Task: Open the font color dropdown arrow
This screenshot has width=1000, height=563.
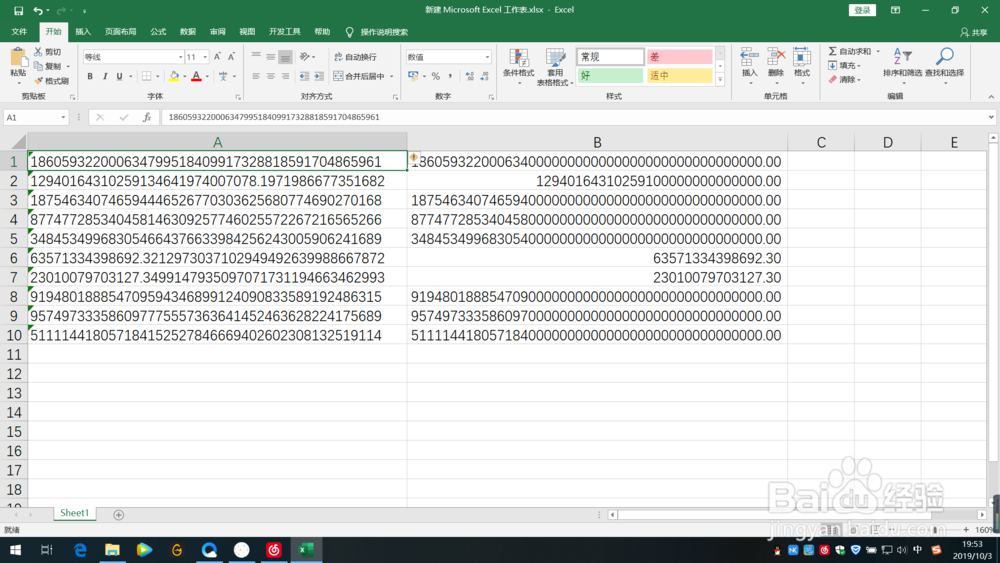Action: [207, 77]
